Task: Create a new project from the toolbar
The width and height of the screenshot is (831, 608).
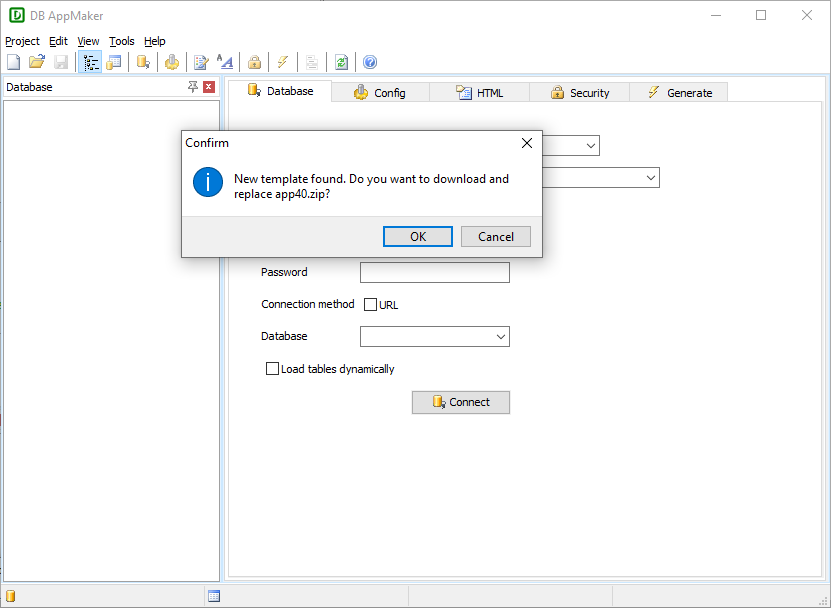Action: pyautogui.click(x=14, y=62)
